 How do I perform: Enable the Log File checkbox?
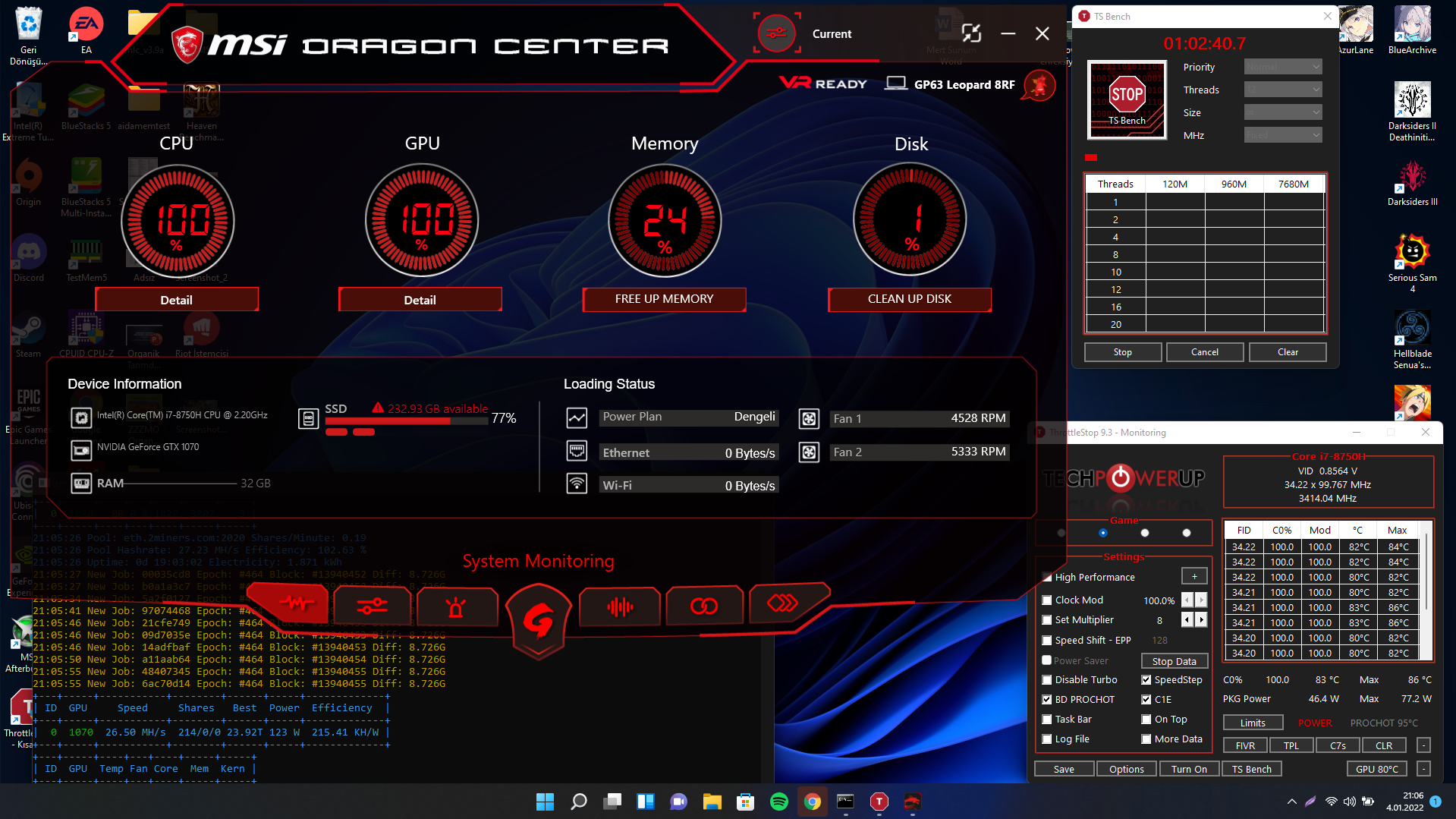click(x=1047, y=739)
